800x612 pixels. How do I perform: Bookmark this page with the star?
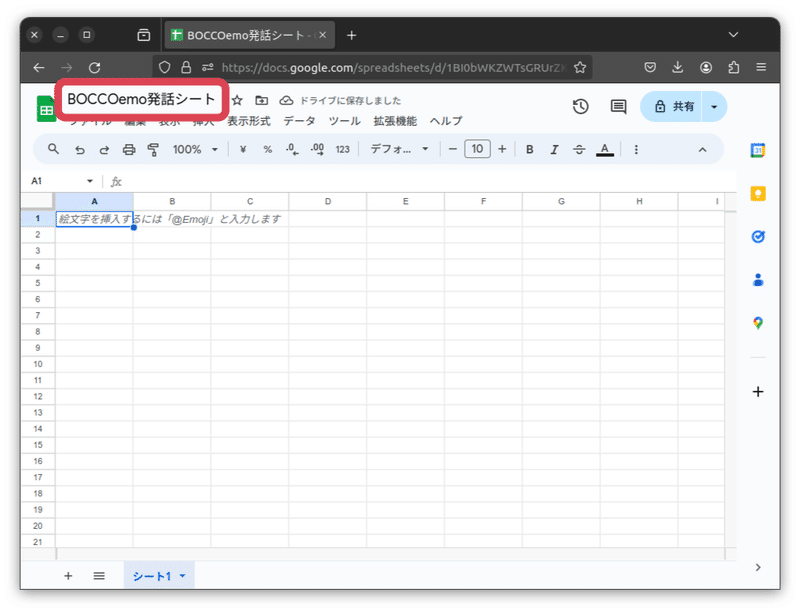580,67
